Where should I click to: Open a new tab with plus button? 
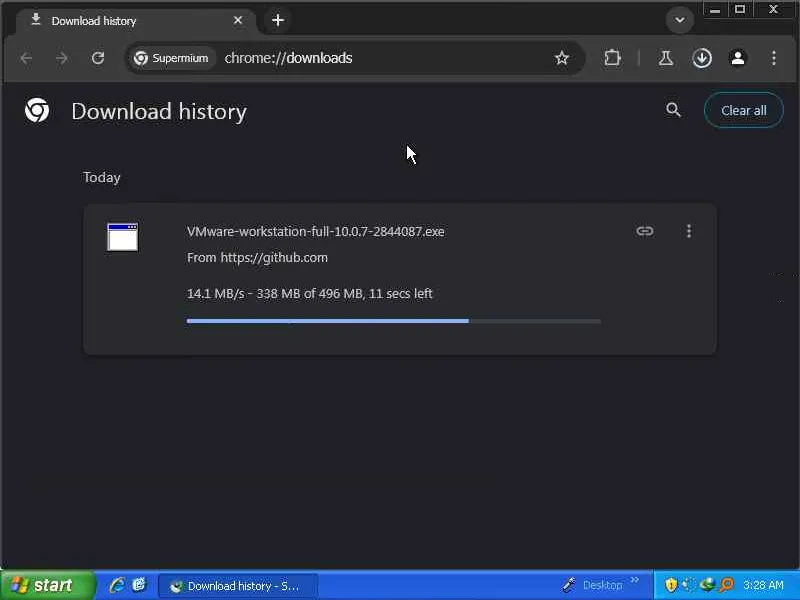coord(278,20)
